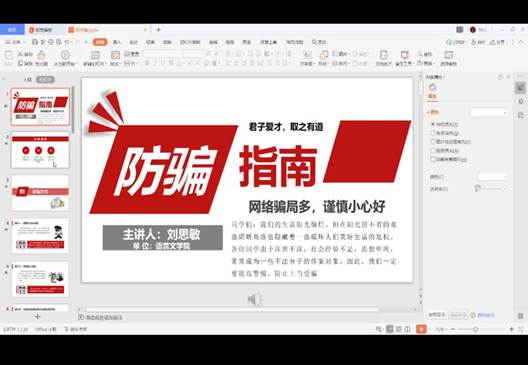Toggle Underline formatting in ribbon
This screenshot has width=528, height=365.
[163, 63]
